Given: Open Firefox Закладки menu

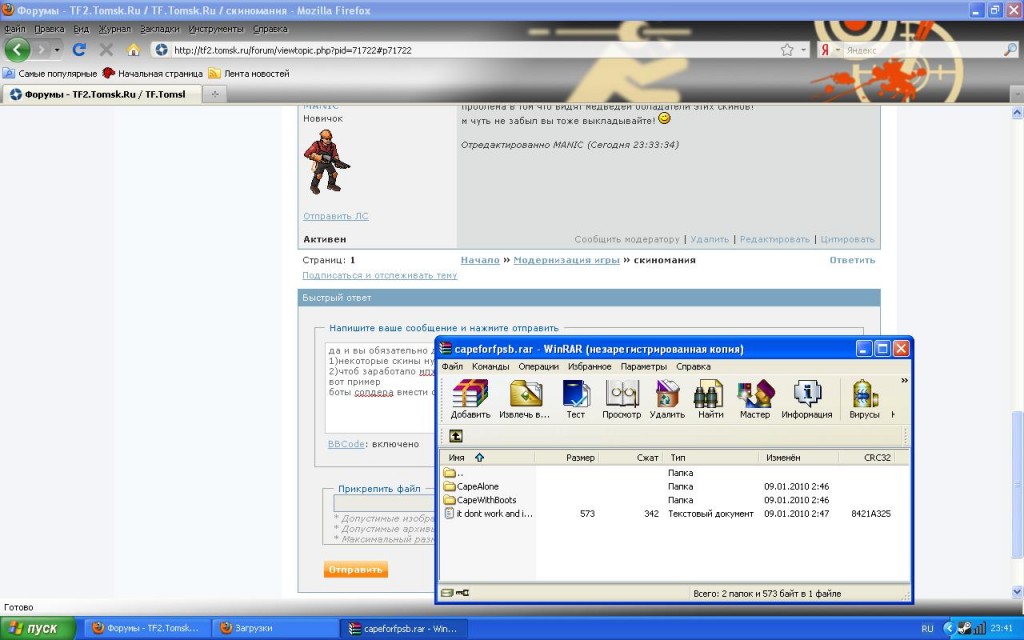Looking at the screenshot, I should coord(160,29).
